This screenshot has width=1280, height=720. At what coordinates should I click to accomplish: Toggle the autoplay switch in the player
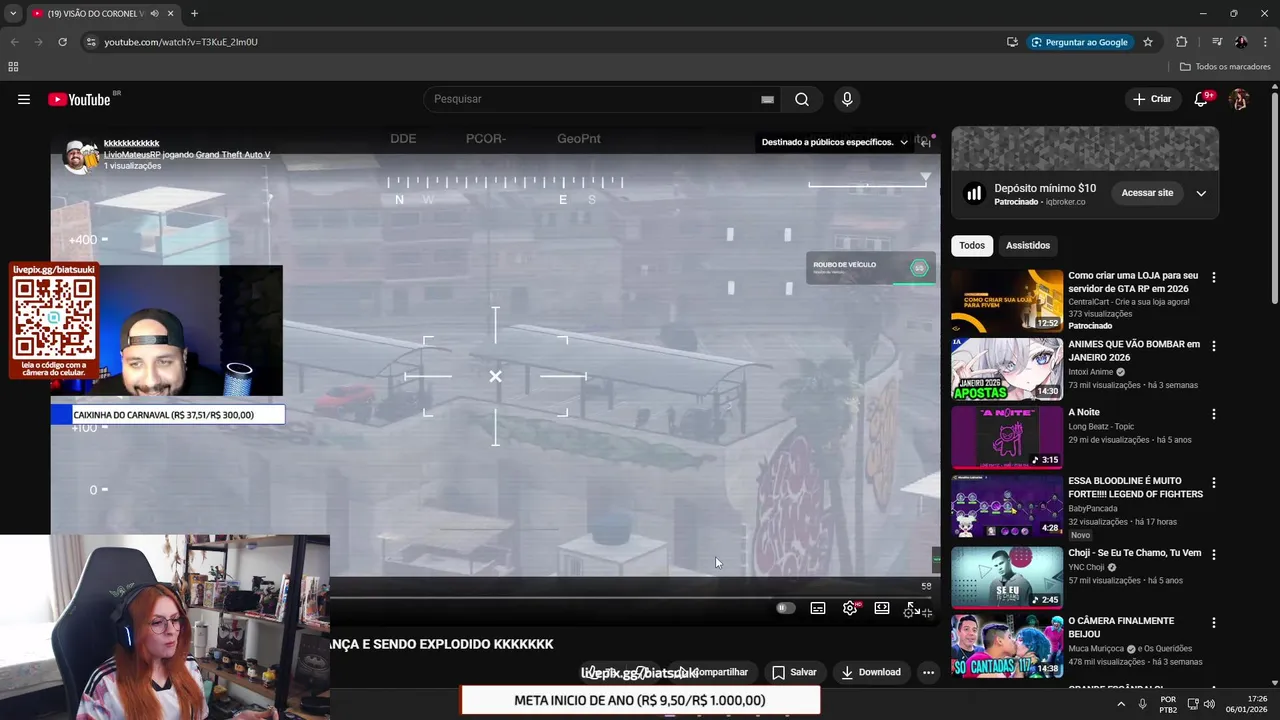(786, 608)
